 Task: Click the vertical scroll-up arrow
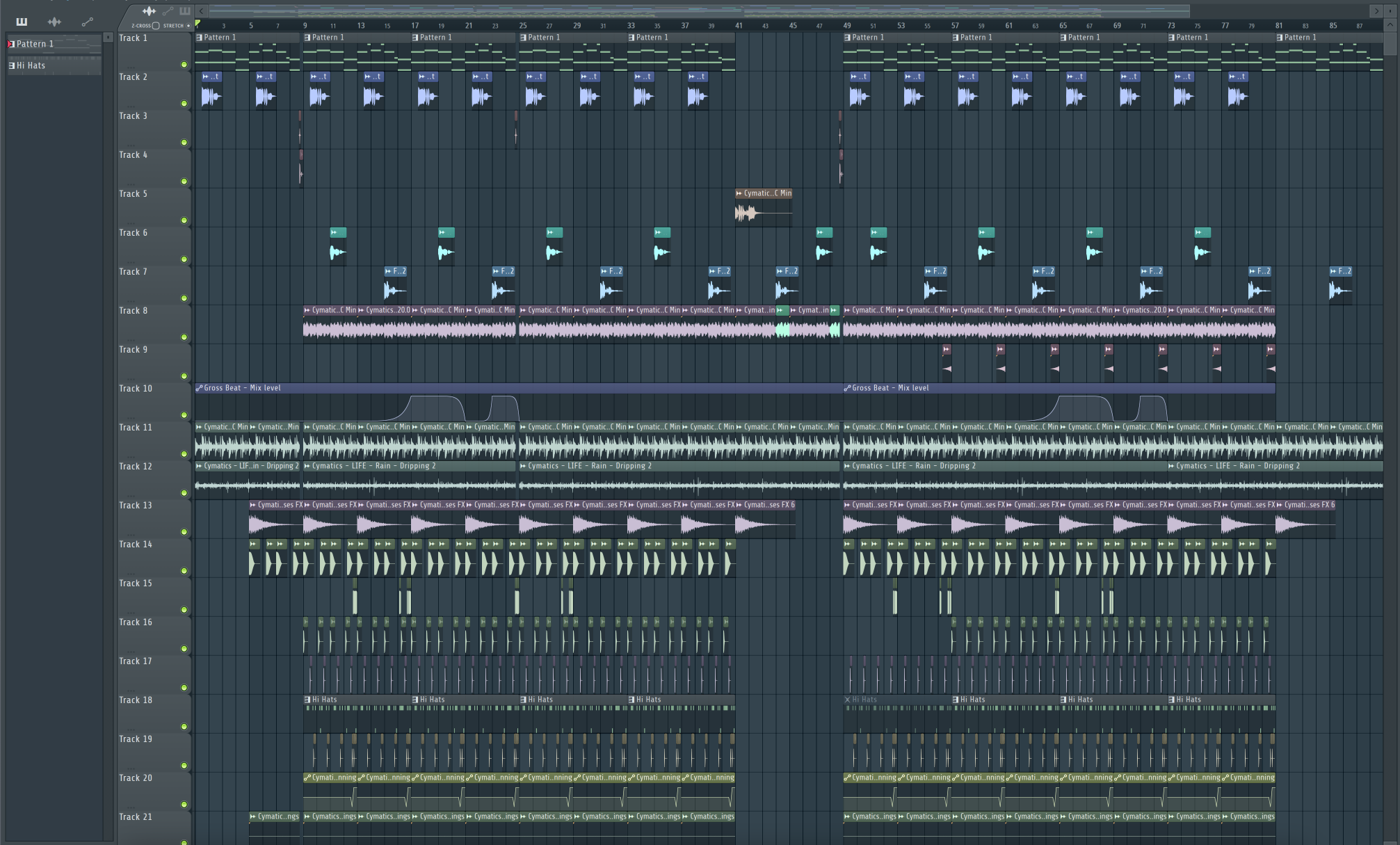(x=1390, y=25)
